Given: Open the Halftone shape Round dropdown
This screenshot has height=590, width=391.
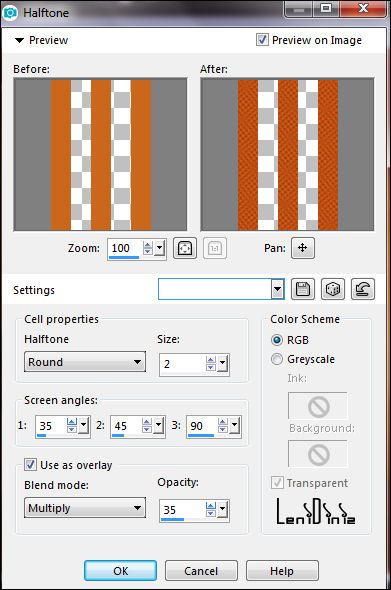Looking at the screenshot, I should (x=85, y=362).
